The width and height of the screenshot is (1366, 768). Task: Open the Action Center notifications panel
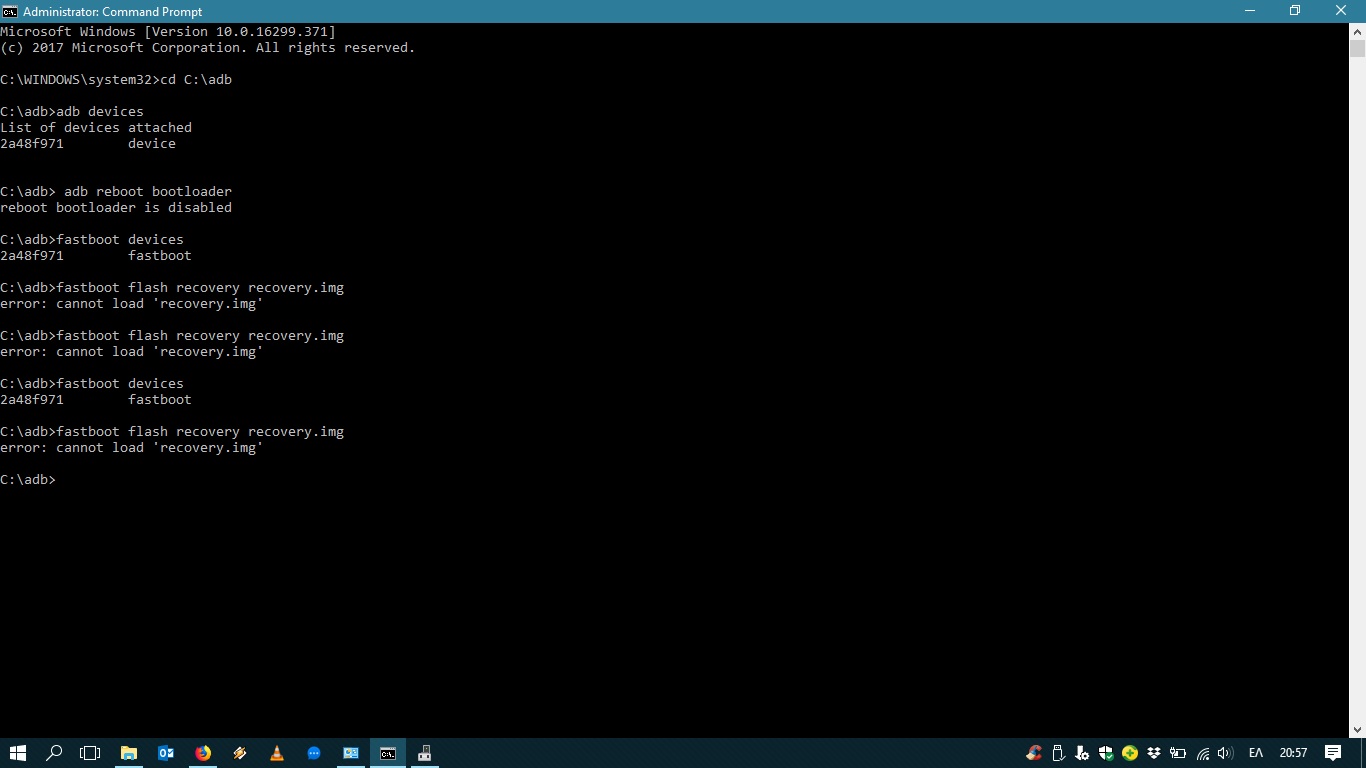click(x=1333, y=753)
